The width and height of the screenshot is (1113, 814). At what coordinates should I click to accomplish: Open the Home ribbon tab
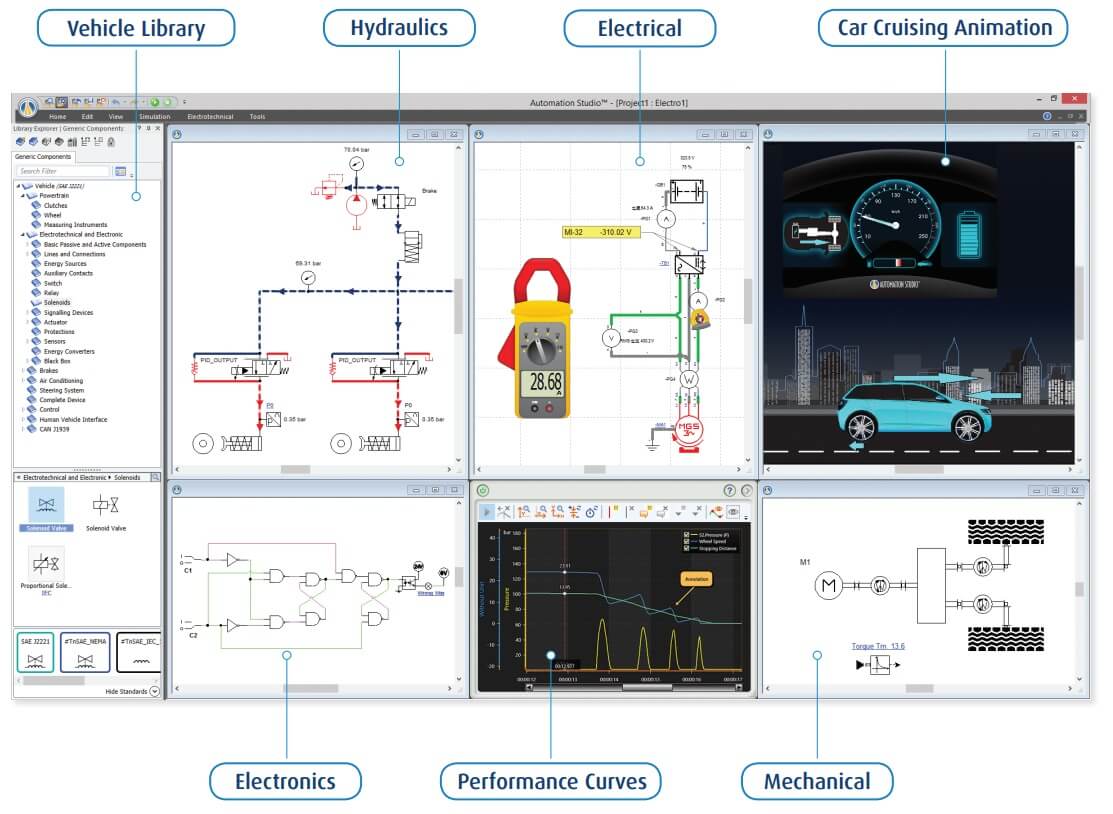coord(57,116)
